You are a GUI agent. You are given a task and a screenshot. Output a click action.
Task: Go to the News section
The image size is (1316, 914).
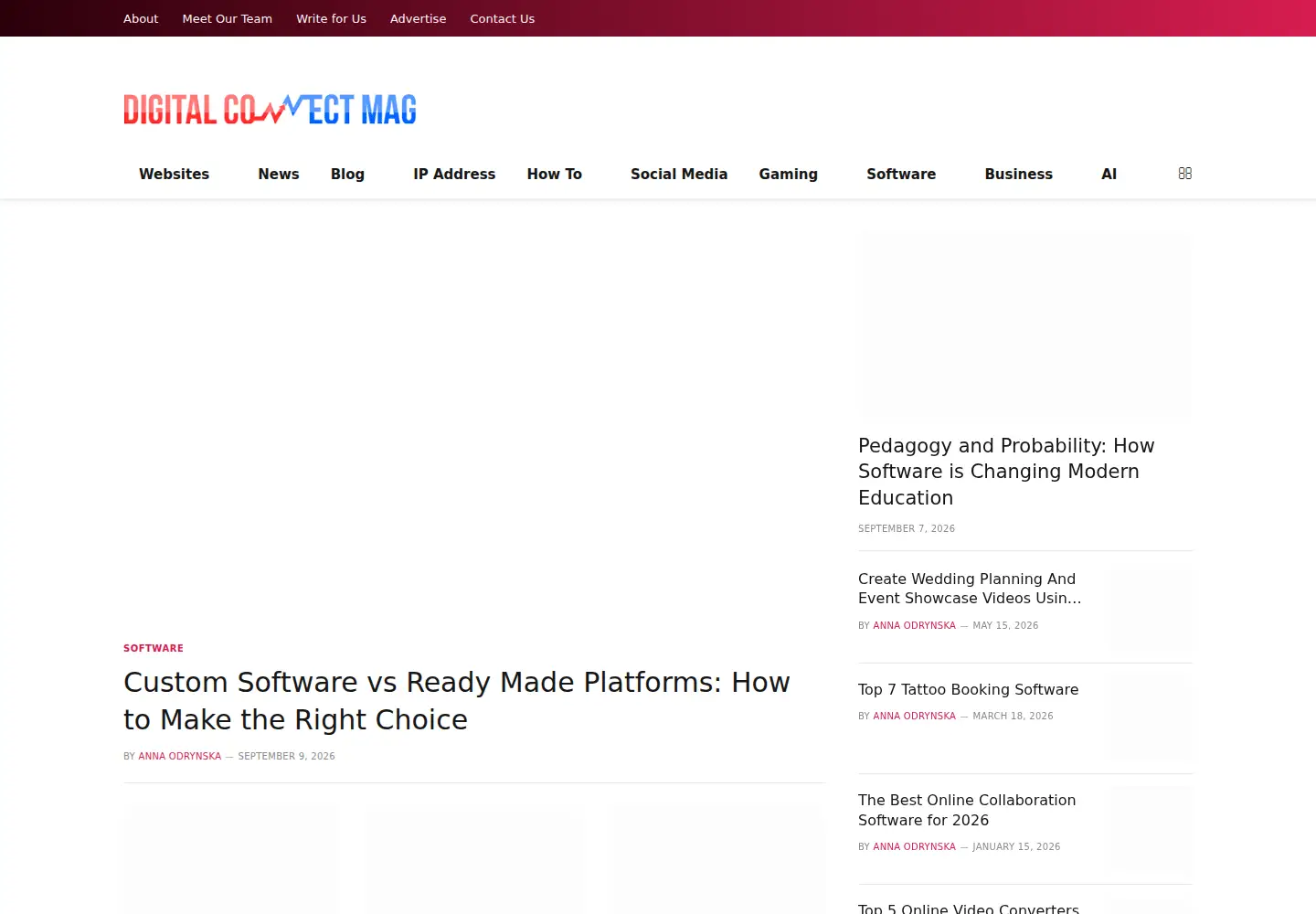point(279,174)
